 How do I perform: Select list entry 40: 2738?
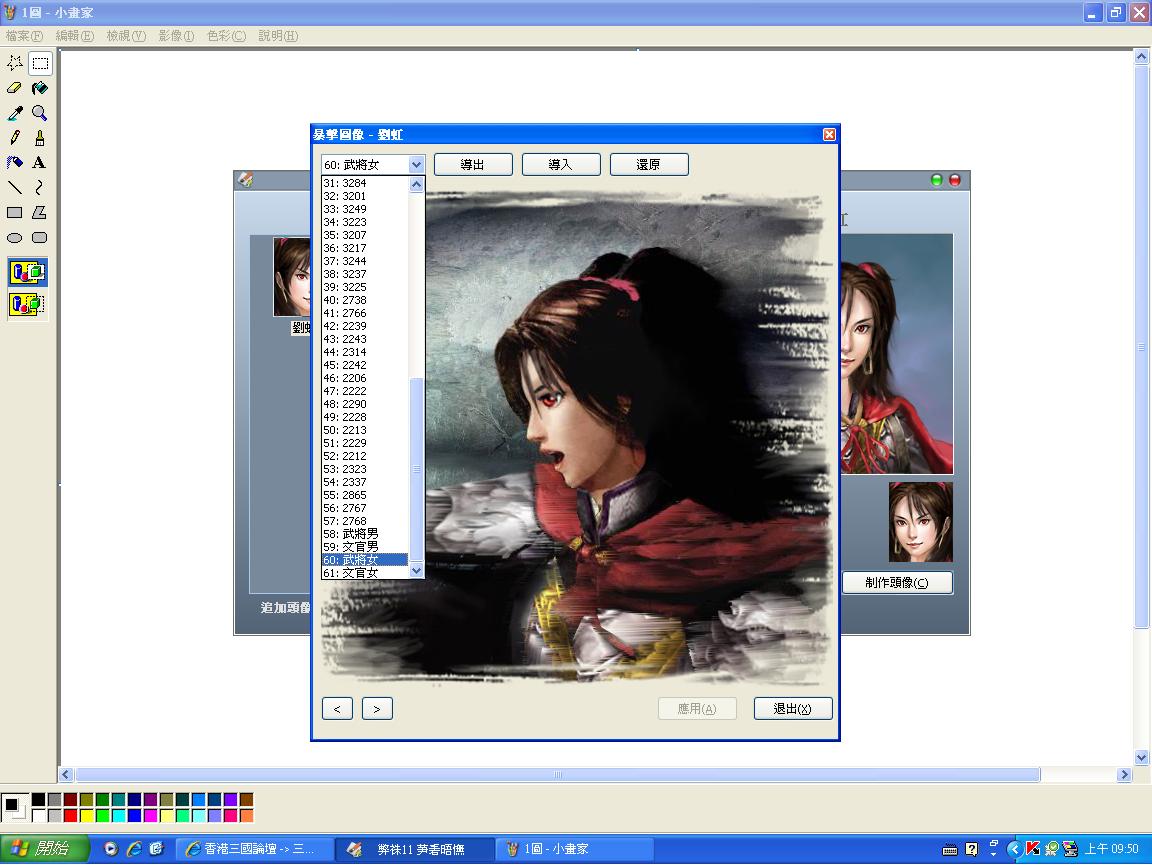tap(365, 300)
